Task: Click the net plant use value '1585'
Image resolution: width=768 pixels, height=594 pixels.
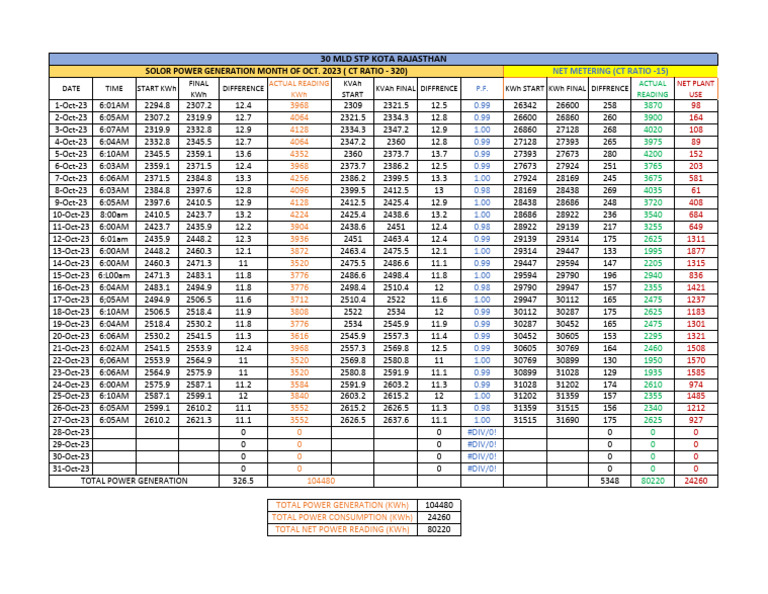Action: (696, 372)
